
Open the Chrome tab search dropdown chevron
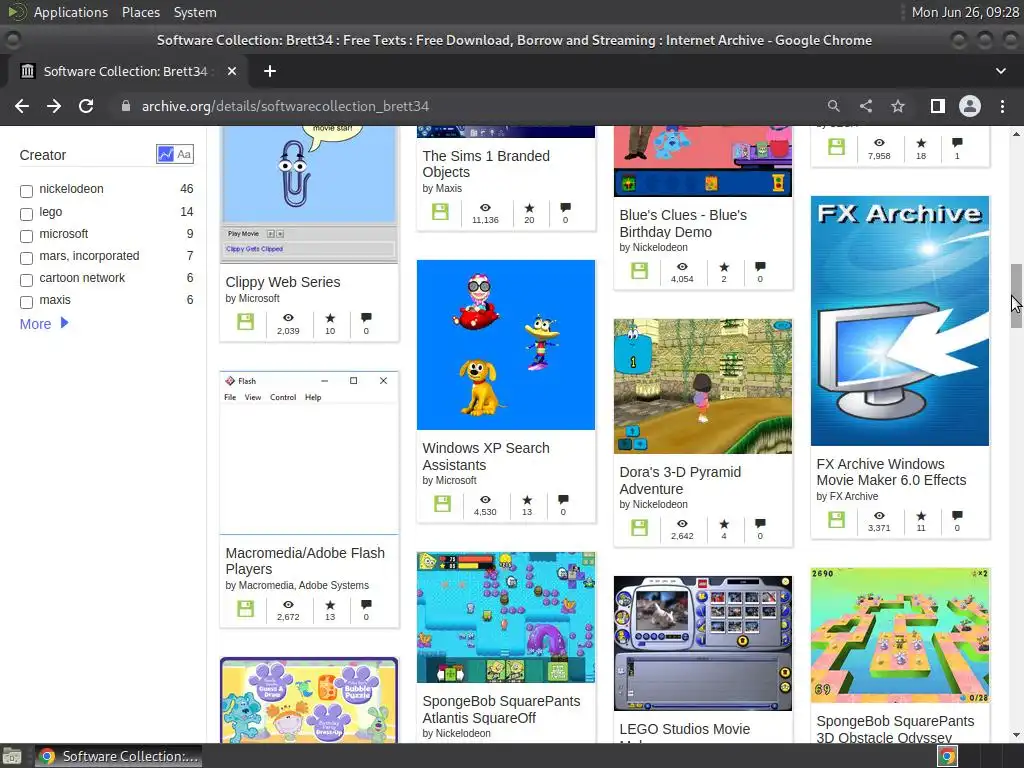click(x=1000, y=71)
